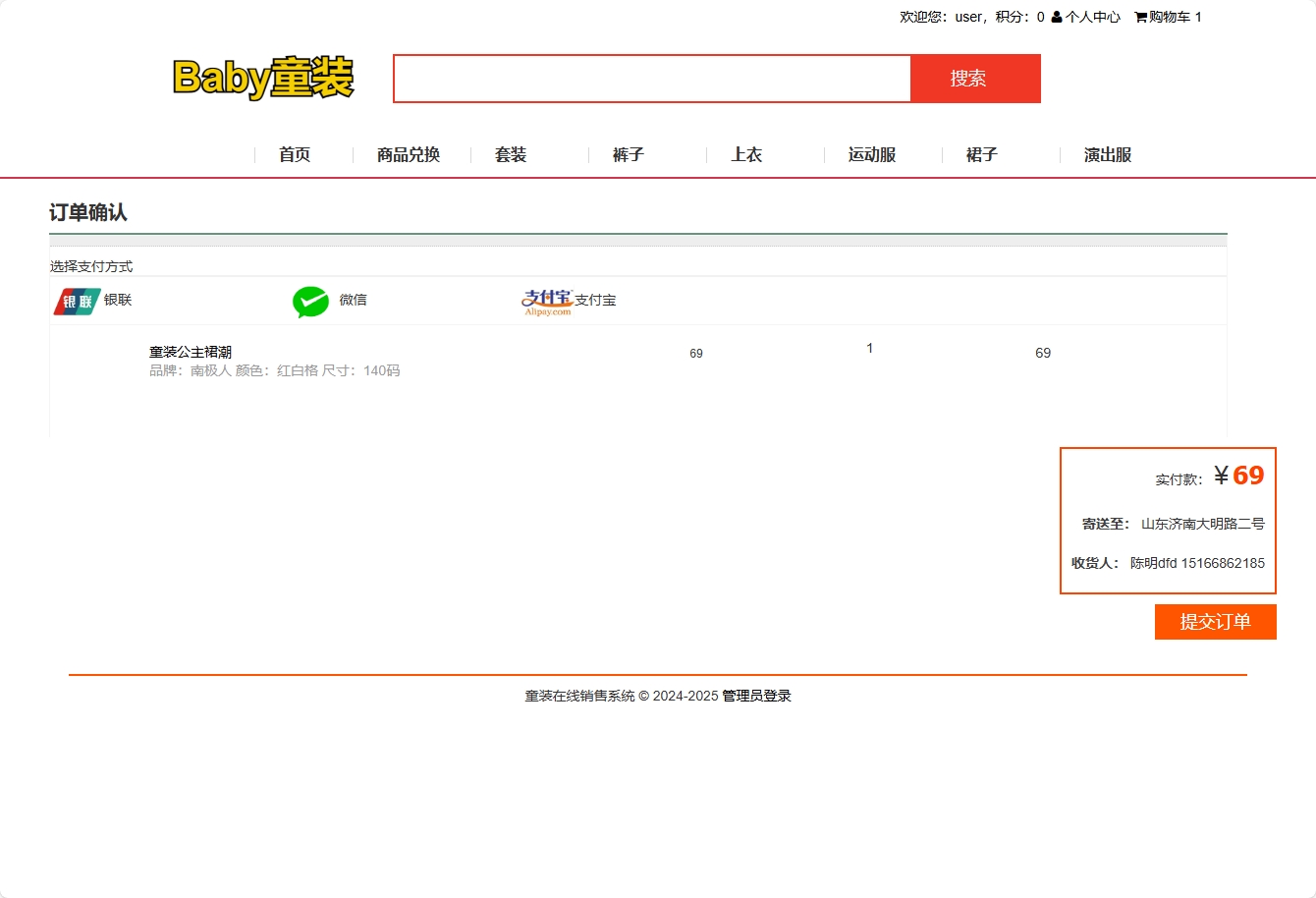Screen dimensions: 1316x898
Task: Submit the order with 提交订单
Action: coord(1215,621)
